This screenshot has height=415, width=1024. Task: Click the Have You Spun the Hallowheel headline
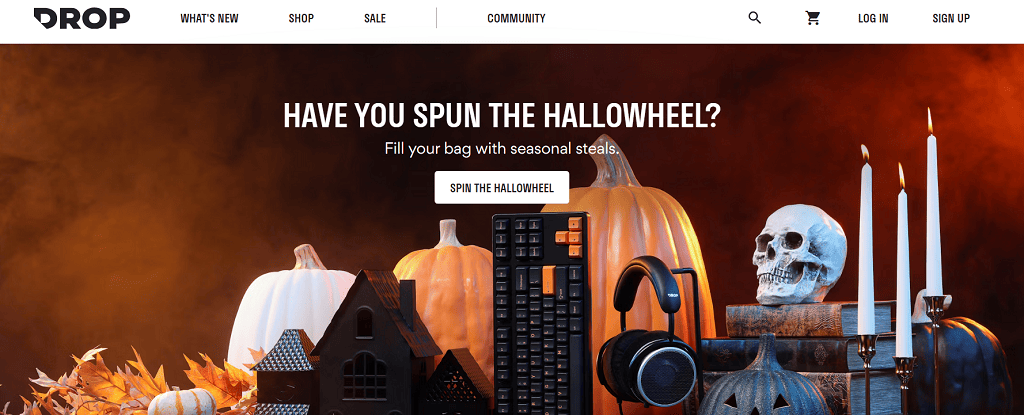502,115
